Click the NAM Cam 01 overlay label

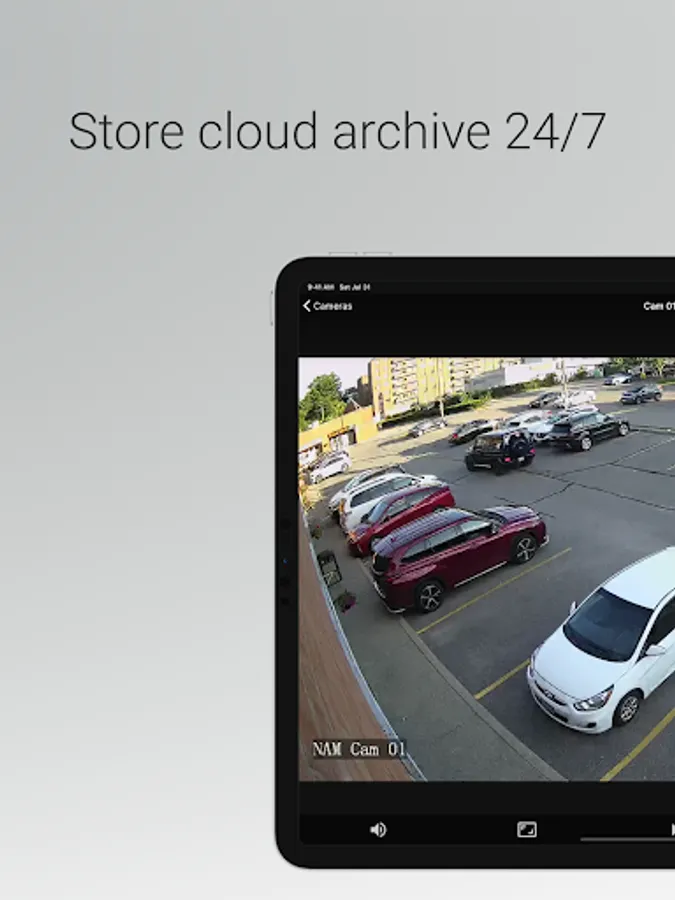(359, 749)
